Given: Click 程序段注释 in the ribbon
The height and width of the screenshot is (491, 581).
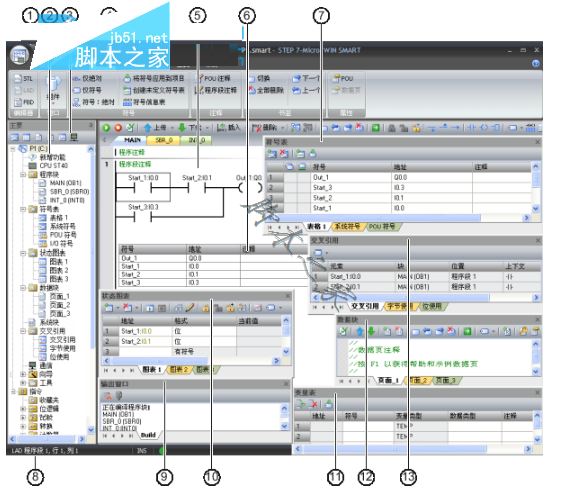Looking at the screenshot, I should [216, 90].
